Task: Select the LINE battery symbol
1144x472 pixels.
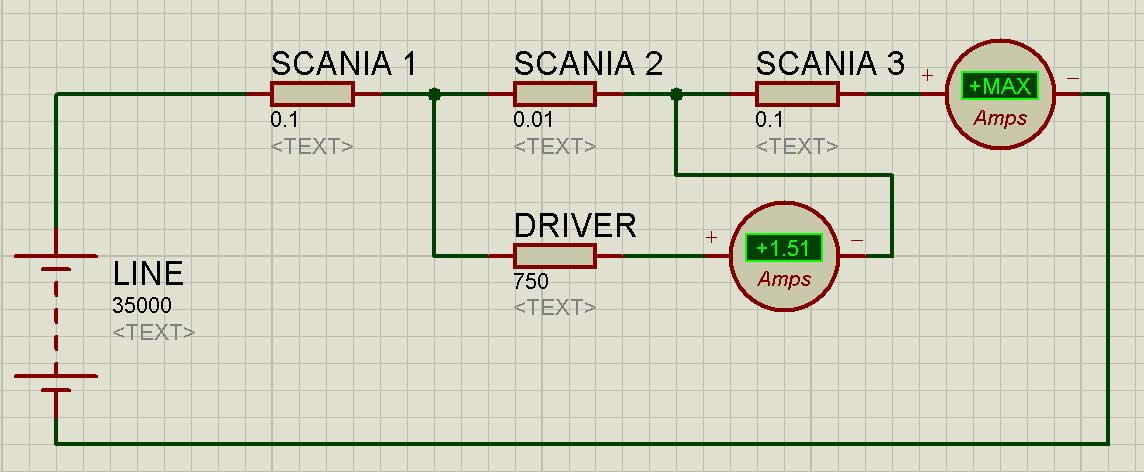Action: click(55, 323)
